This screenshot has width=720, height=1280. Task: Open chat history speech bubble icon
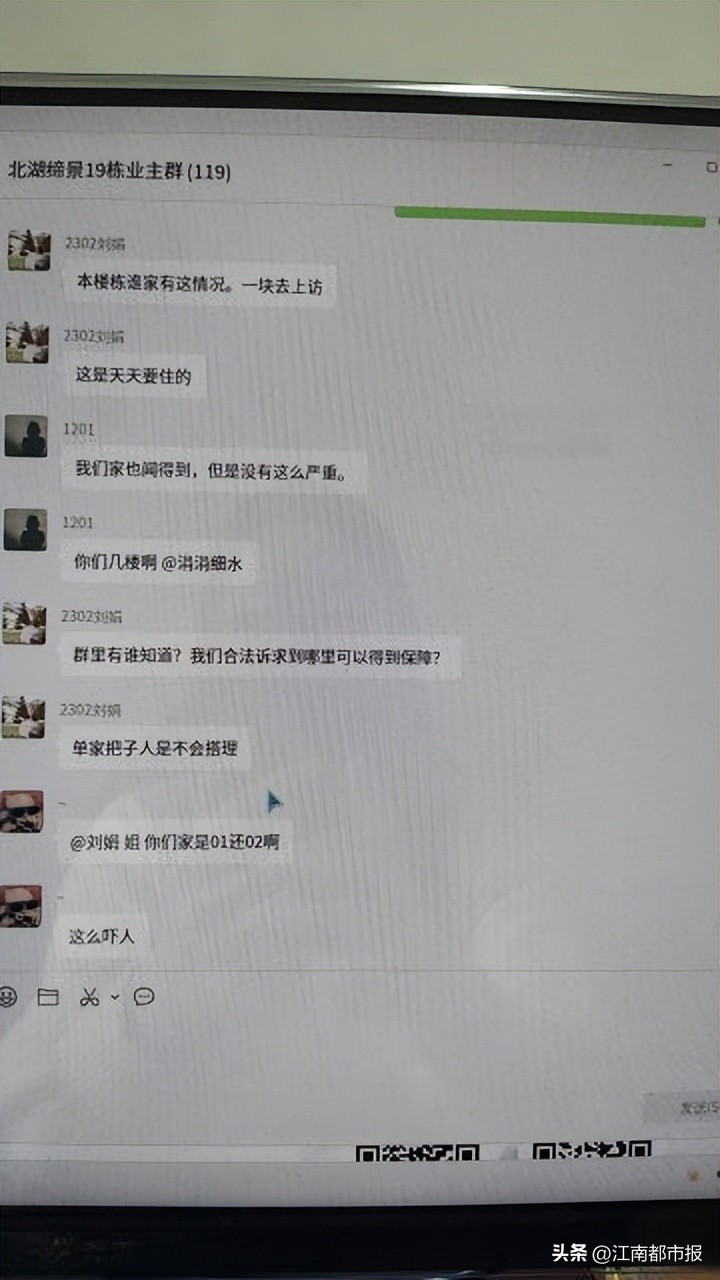(x=144, y=996)
